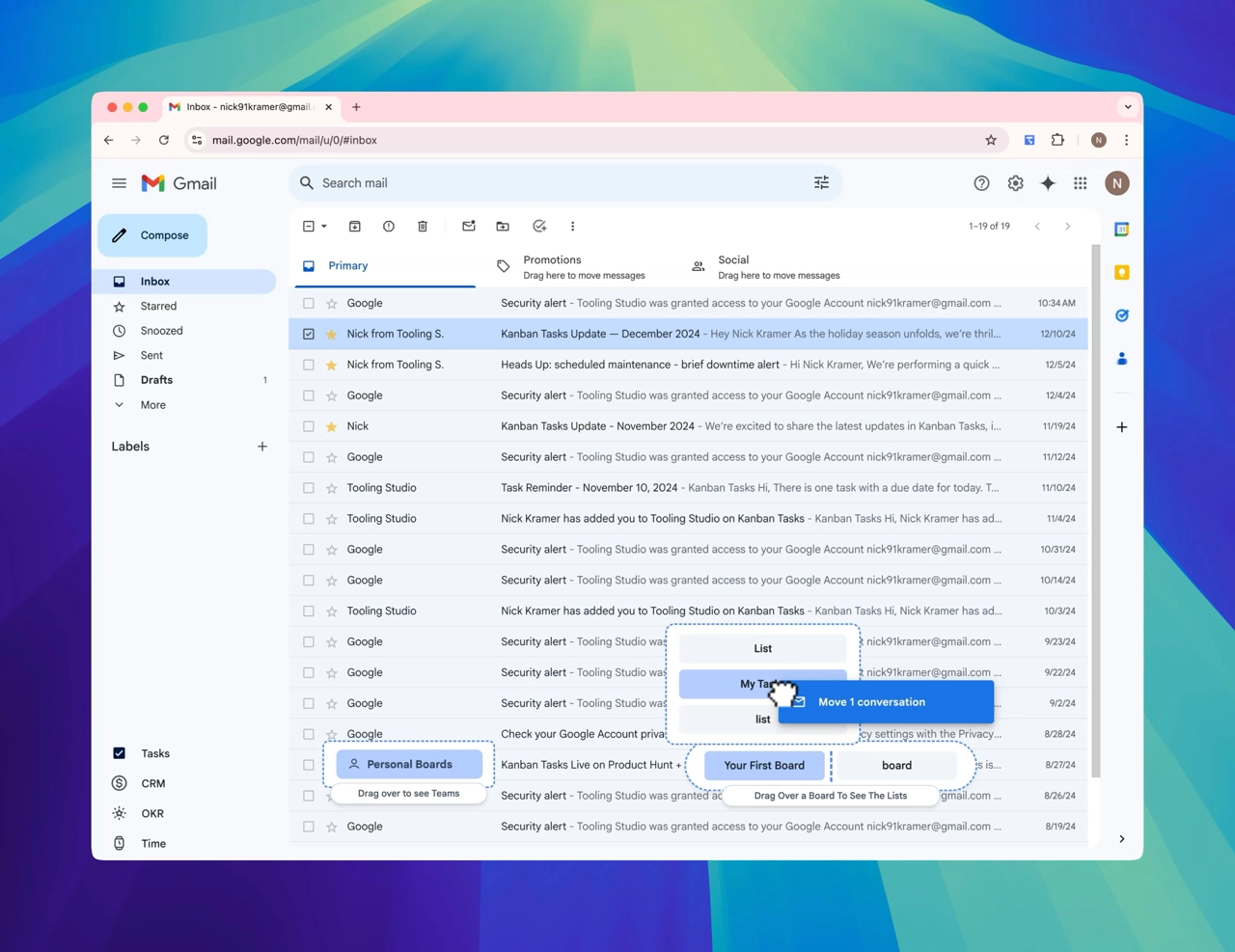
Task: Open the Google apps grid
Action: pos(1081,183)
